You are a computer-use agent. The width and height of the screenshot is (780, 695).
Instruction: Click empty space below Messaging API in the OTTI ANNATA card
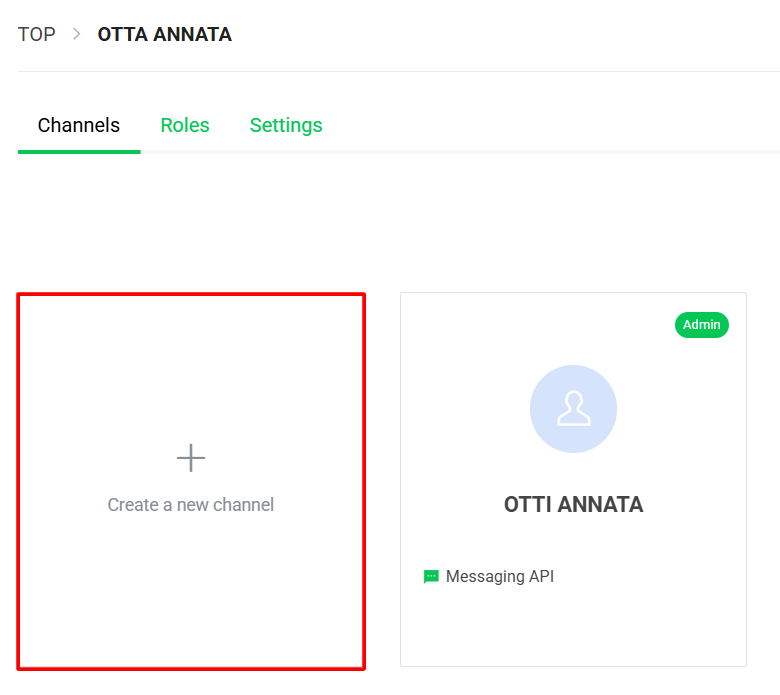(x=573, y=627)
